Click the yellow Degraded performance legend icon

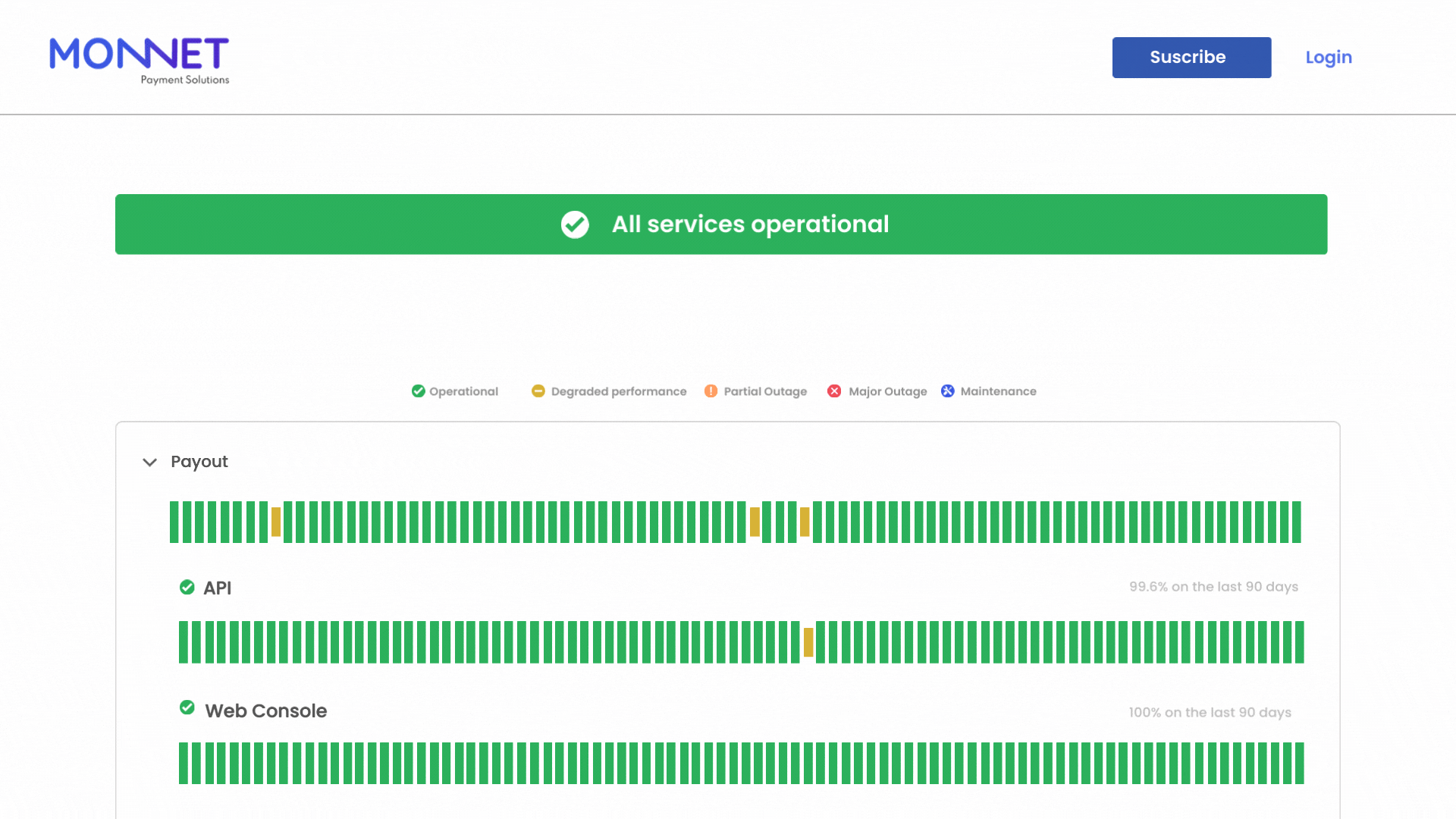pyautogui.click(x=538, y=391)
